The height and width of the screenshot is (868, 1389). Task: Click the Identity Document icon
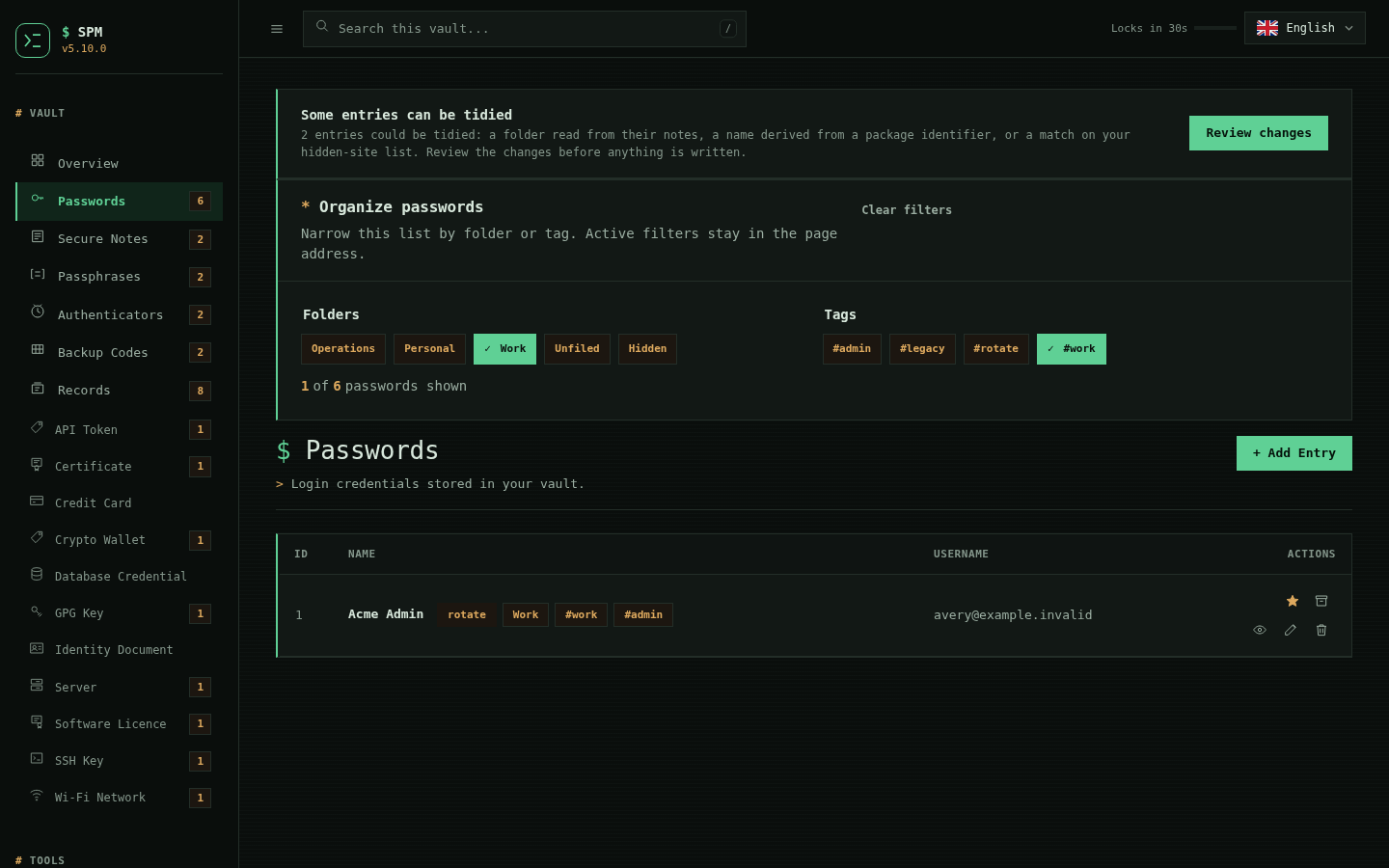pyautogui.click(x=37, y=648)
